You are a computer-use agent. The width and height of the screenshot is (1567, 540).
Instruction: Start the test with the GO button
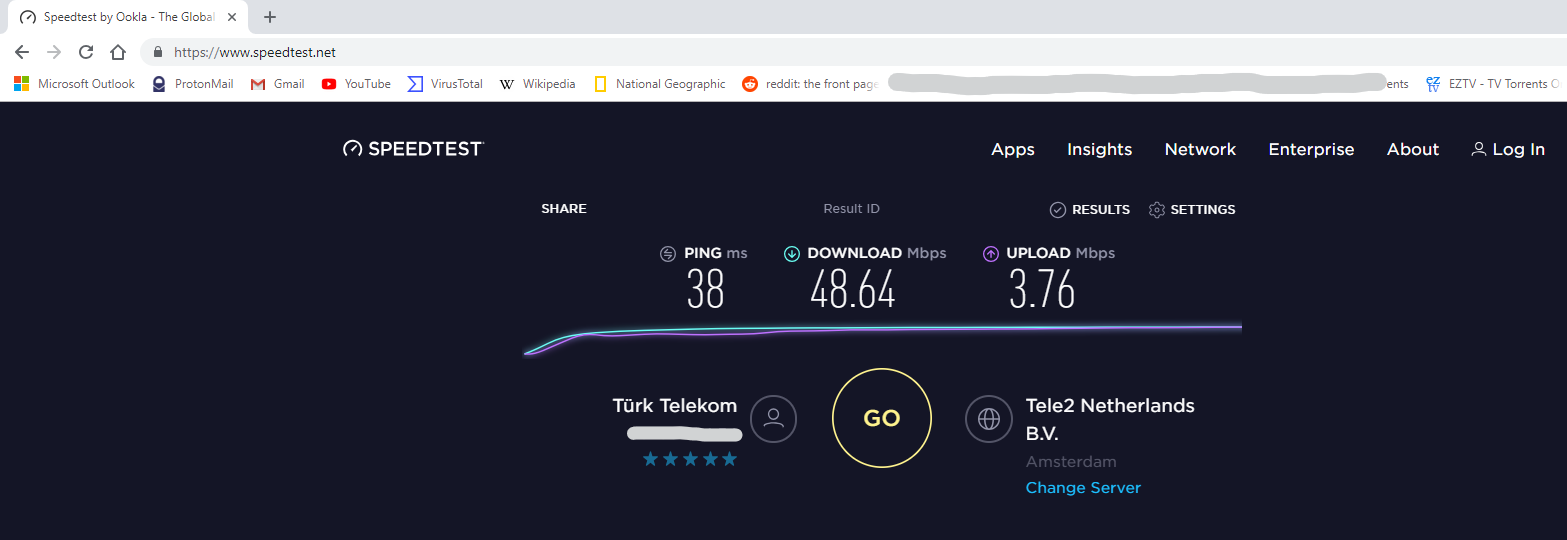882,418
